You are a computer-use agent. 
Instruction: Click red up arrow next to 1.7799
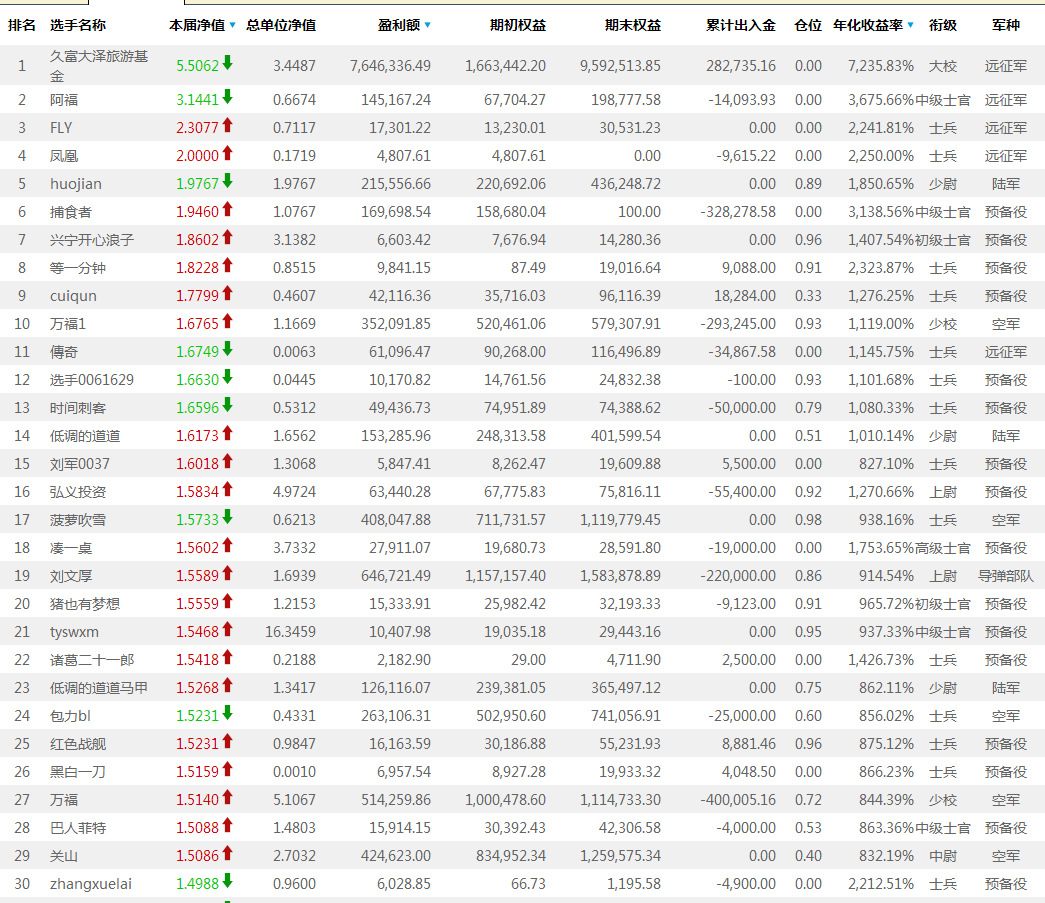click(x=227, y=293)
